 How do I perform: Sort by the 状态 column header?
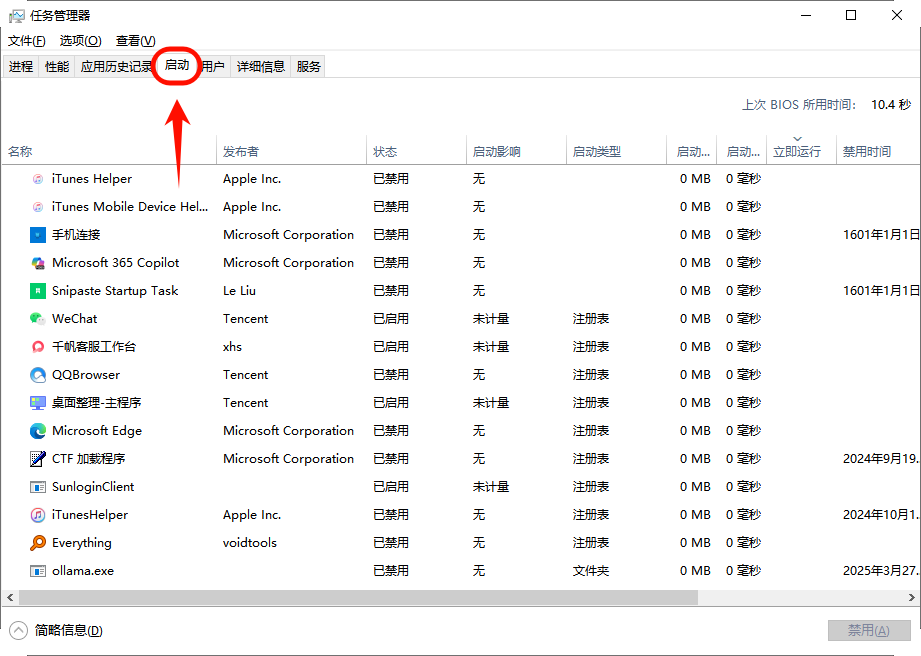[416, 152]
